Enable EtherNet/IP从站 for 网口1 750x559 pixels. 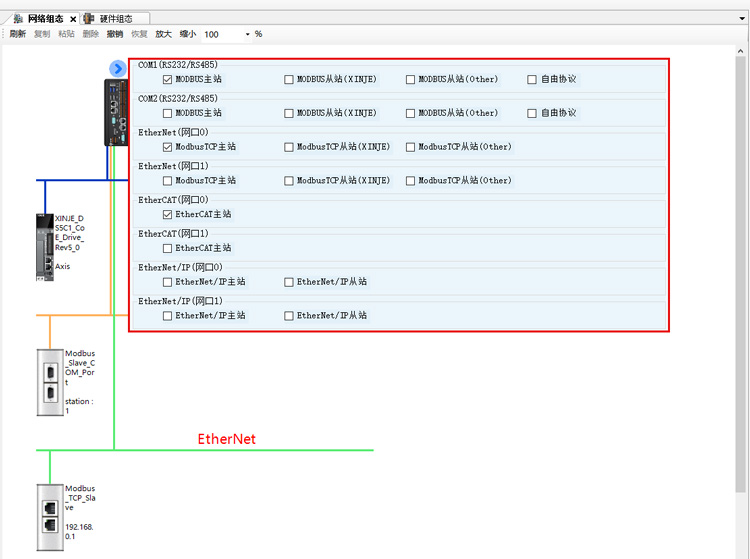click(288, 316)
